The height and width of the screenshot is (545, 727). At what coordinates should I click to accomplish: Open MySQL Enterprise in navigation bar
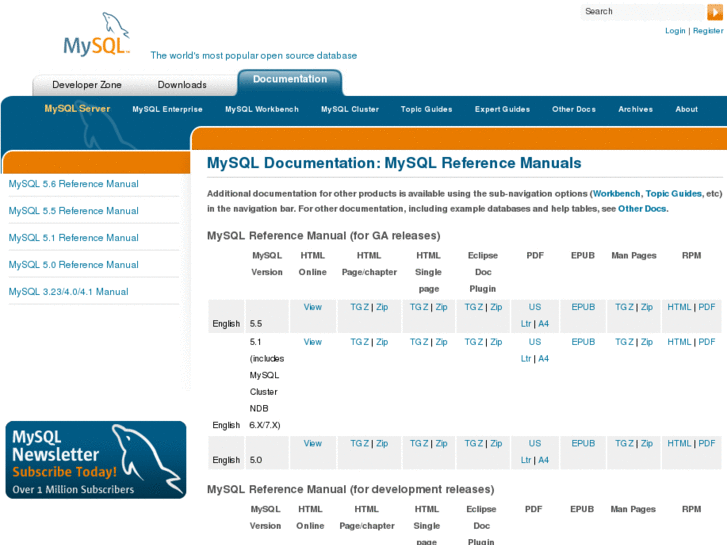point(167,109)
